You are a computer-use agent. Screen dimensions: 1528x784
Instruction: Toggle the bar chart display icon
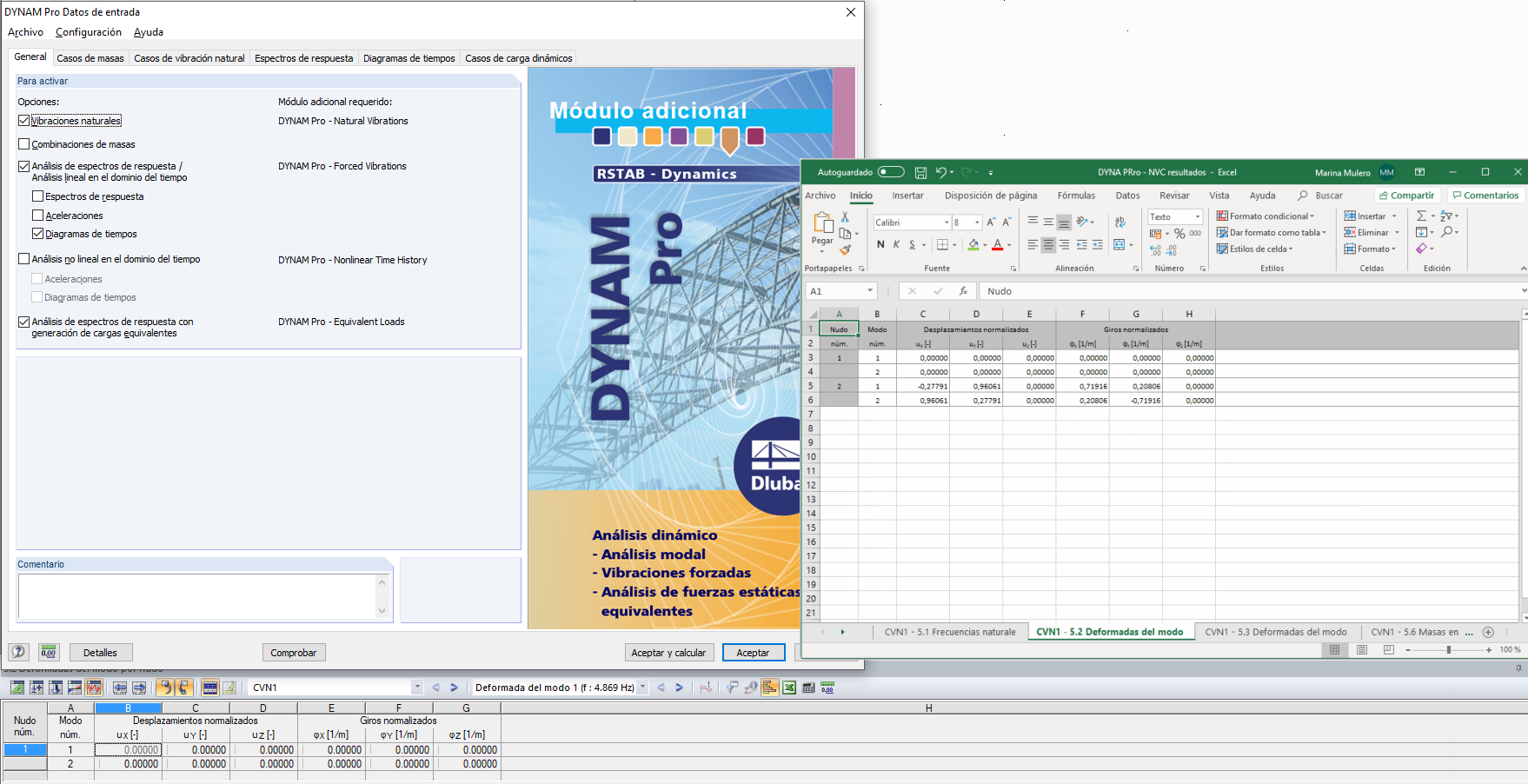[770, 687]
